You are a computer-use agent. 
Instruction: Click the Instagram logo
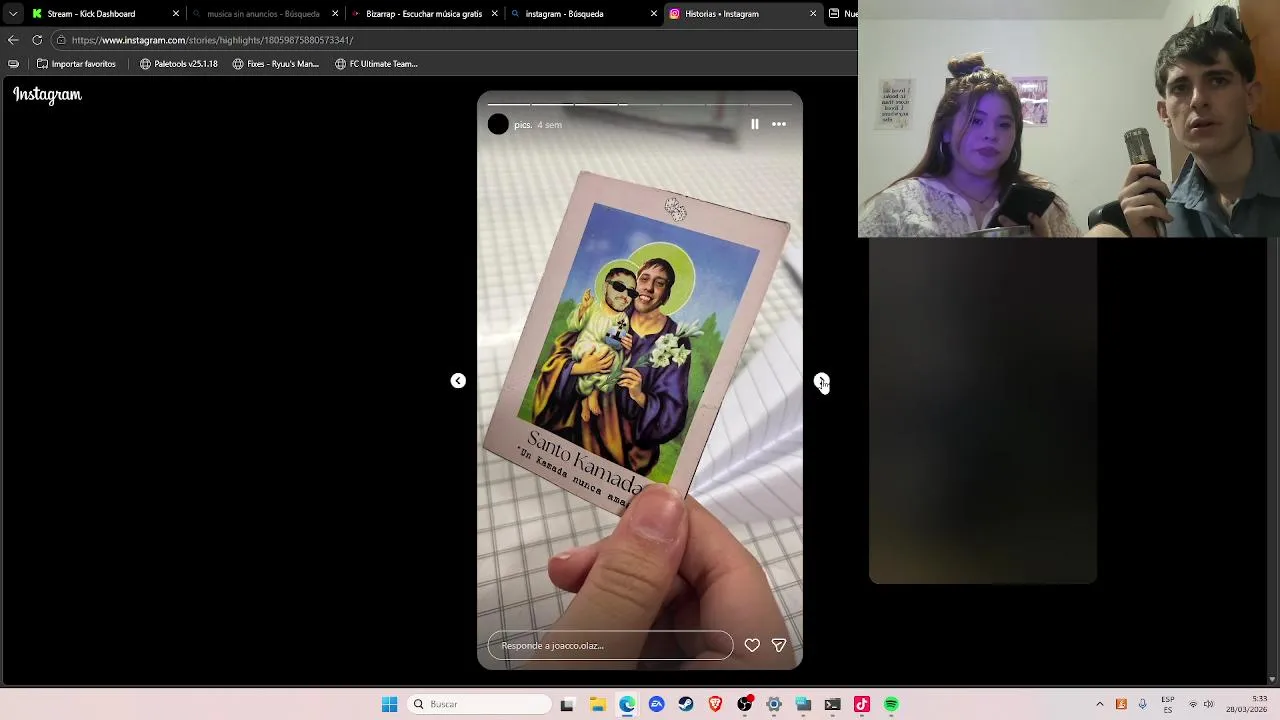tap(47, 95)
